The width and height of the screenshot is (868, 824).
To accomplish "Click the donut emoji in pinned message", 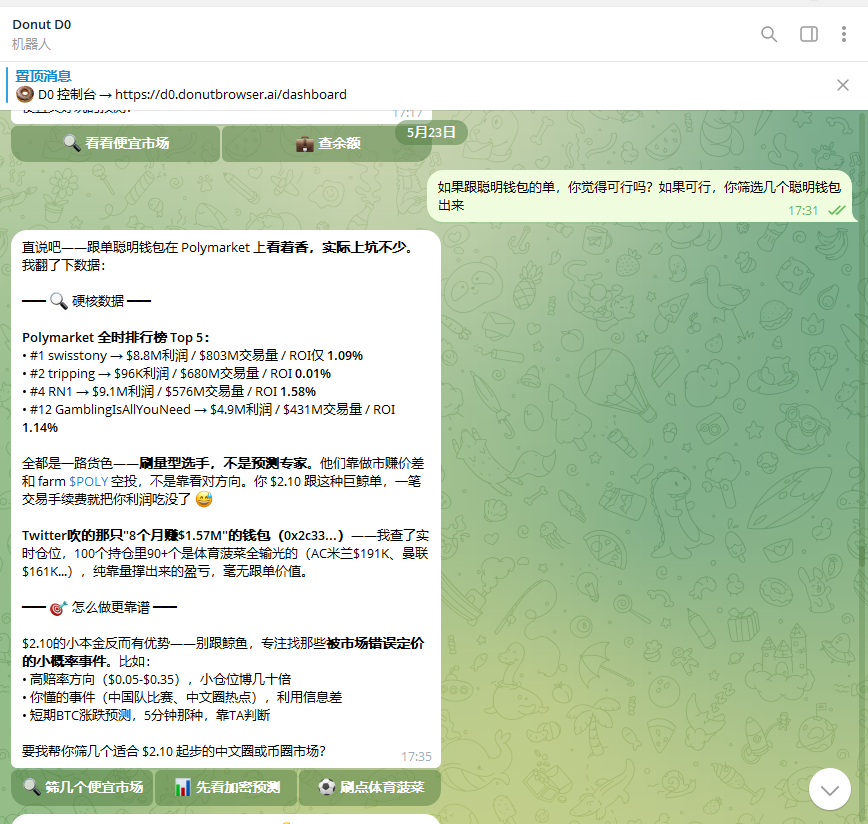I will [x=25, y=94].
